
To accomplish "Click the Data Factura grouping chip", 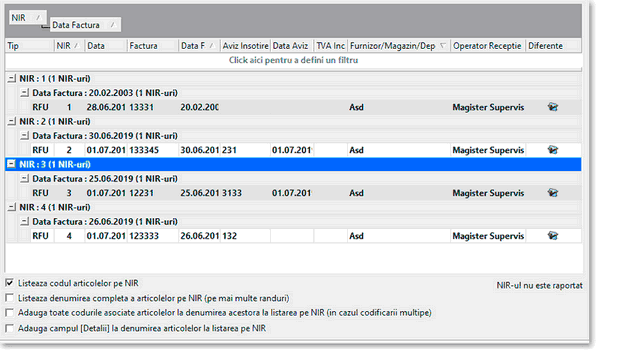I will [85, 25].
